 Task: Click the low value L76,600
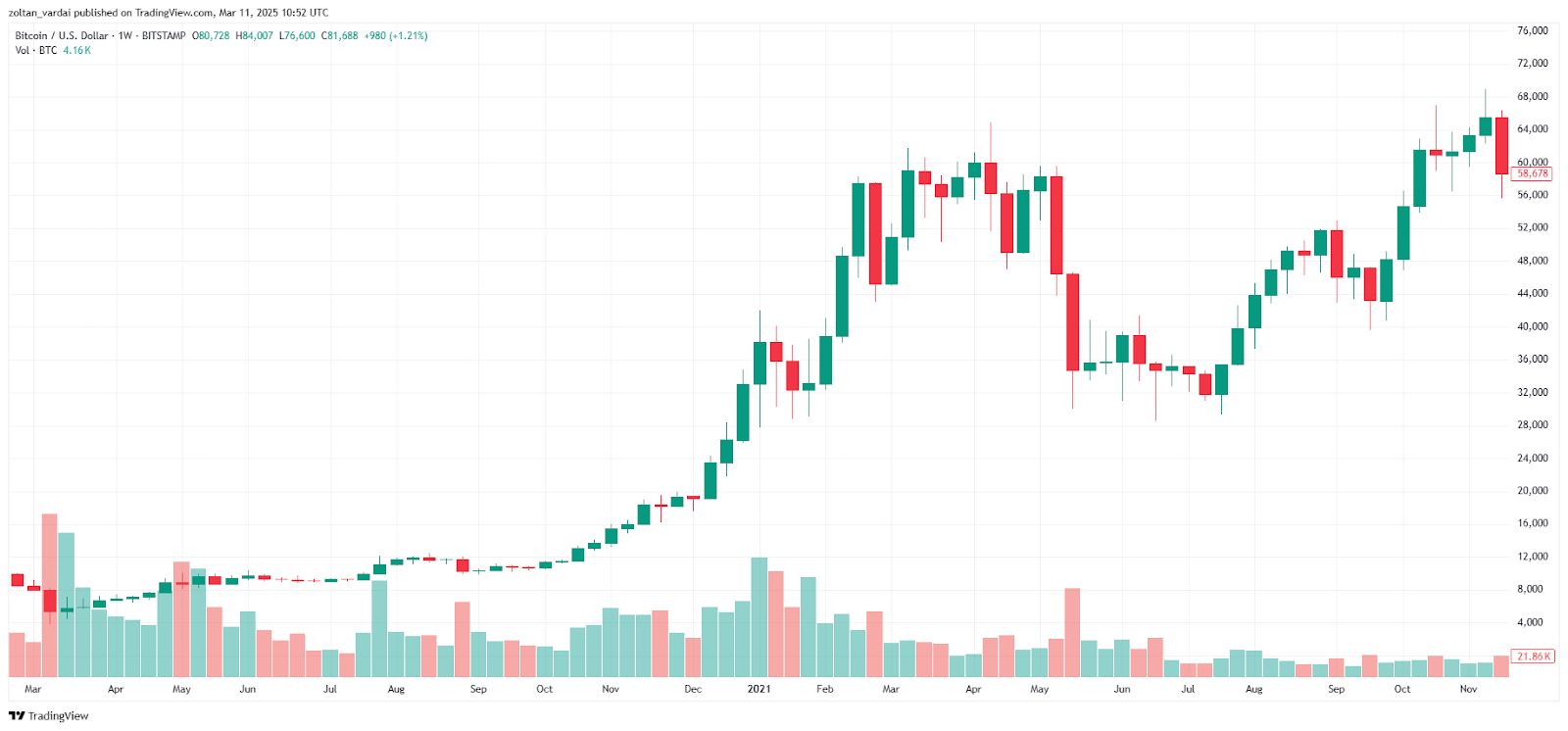click(x=297, y=36)
